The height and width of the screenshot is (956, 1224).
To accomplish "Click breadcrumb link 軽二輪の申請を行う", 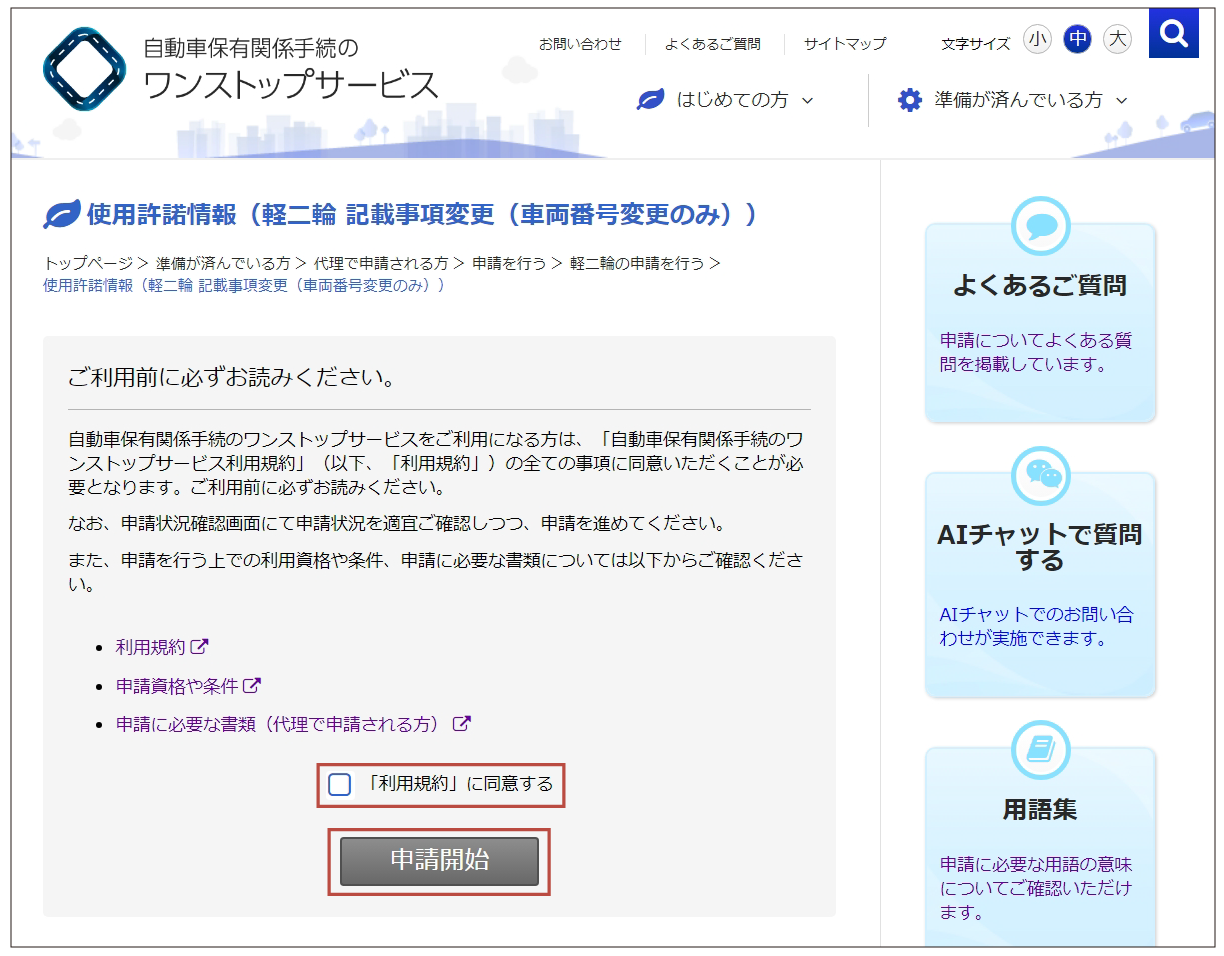I will tap(637, 263).
